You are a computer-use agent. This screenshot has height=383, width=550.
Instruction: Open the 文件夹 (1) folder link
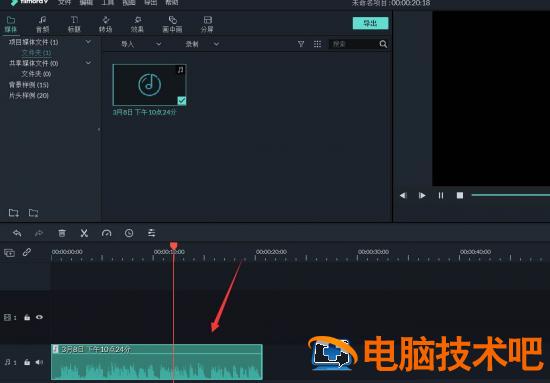pos(36,53)
